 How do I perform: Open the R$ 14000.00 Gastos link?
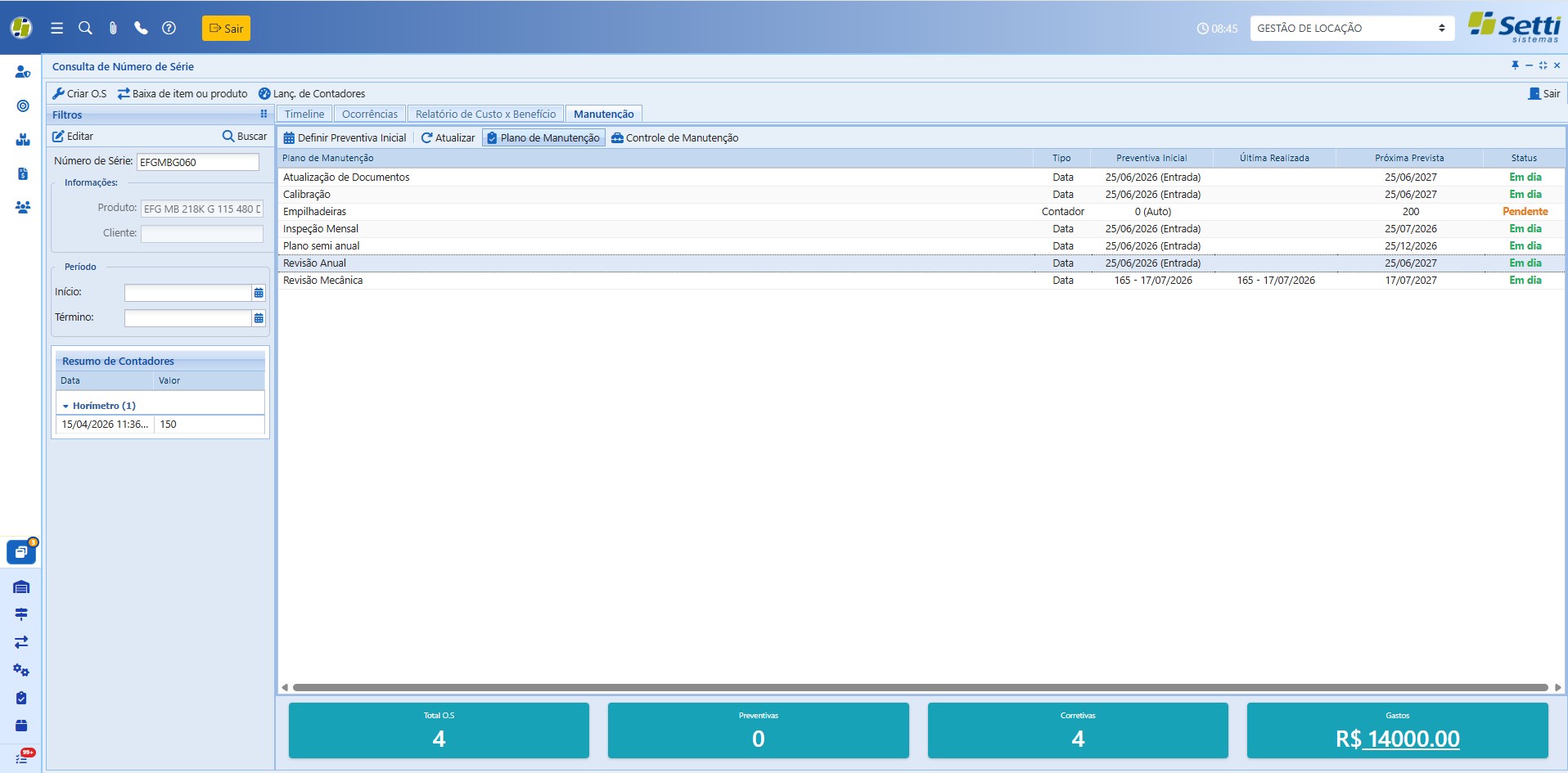tap(1398, 739)
